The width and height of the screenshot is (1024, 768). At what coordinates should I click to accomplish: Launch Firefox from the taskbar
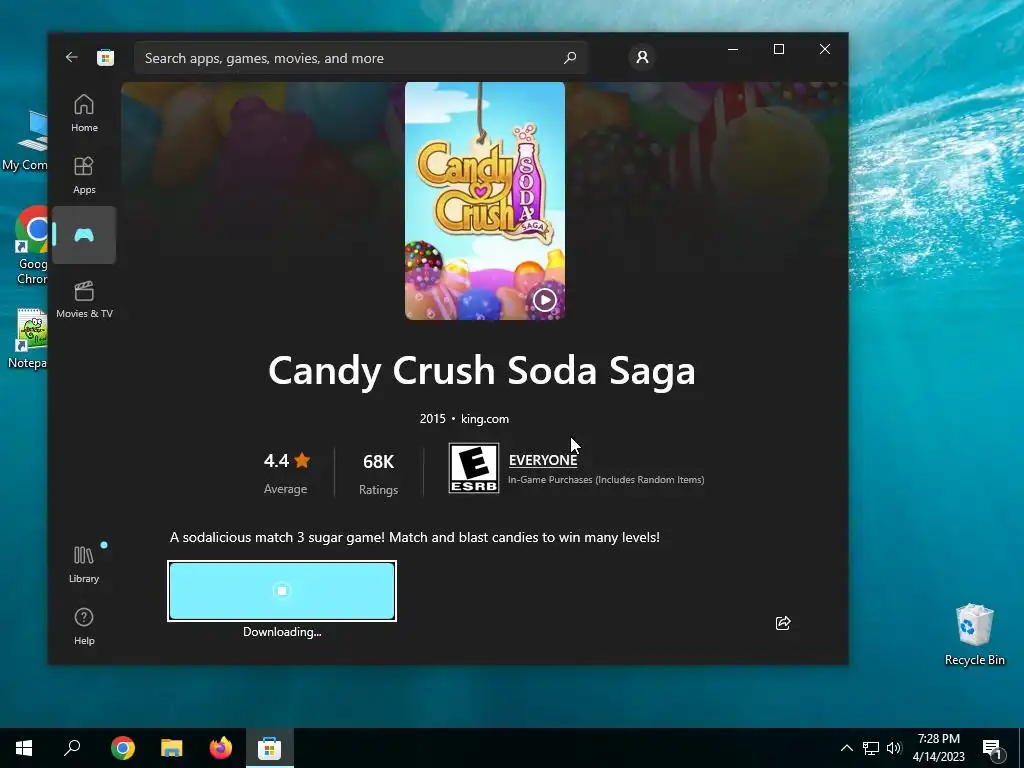pos(221,748)
